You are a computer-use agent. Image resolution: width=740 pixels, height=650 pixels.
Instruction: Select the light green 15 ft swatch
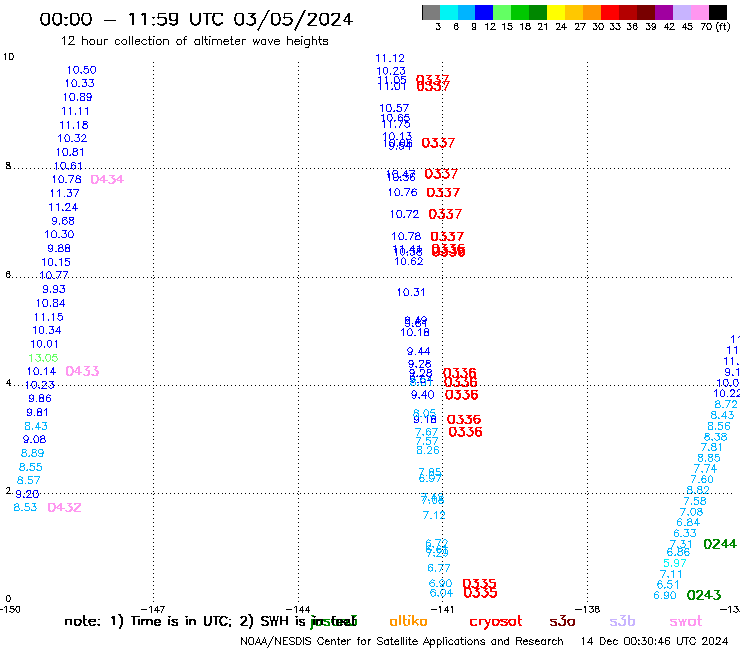coord(502,12)
